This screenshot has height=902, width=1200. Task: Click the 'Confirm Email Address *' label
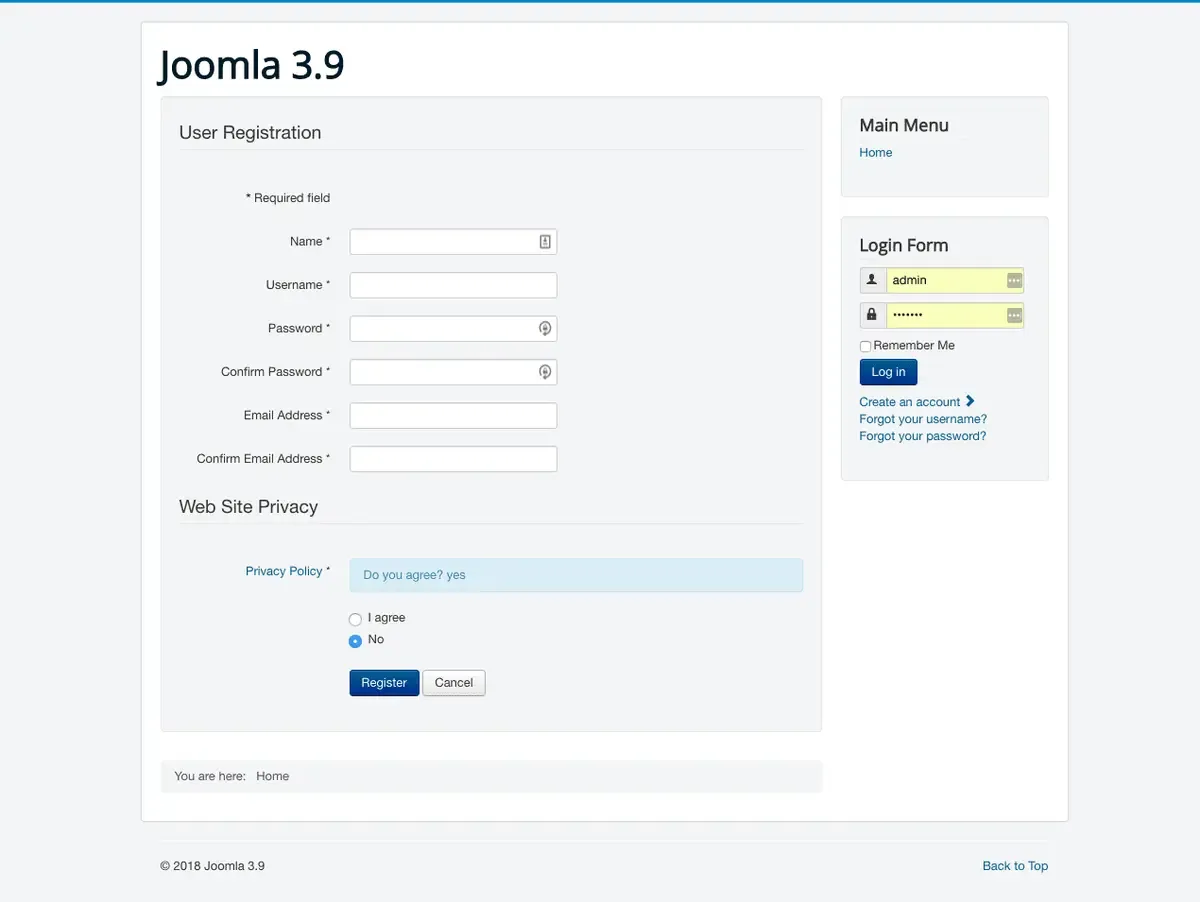tap(263, 459)
